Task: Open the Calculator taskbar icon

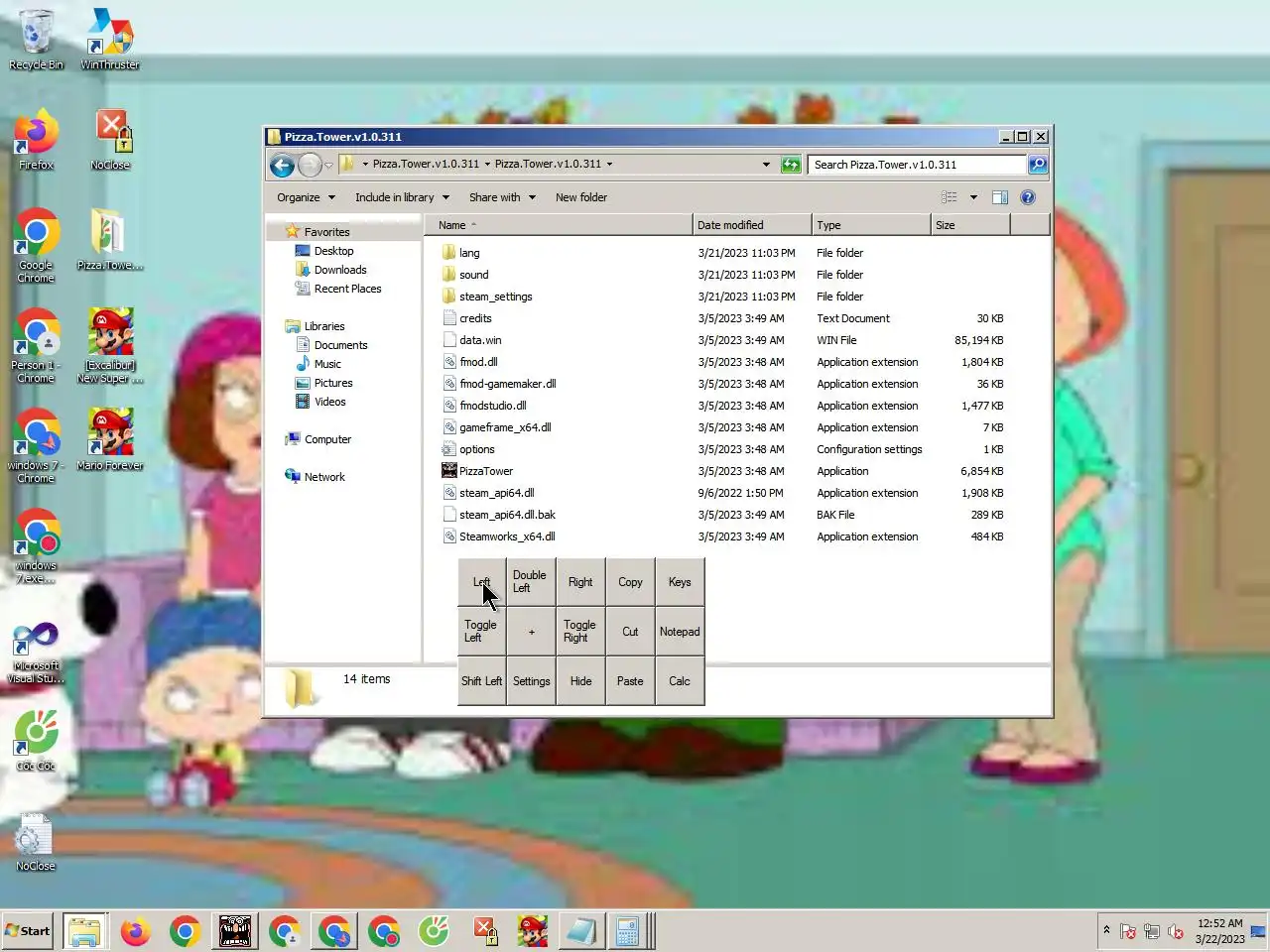Action: 627,932
